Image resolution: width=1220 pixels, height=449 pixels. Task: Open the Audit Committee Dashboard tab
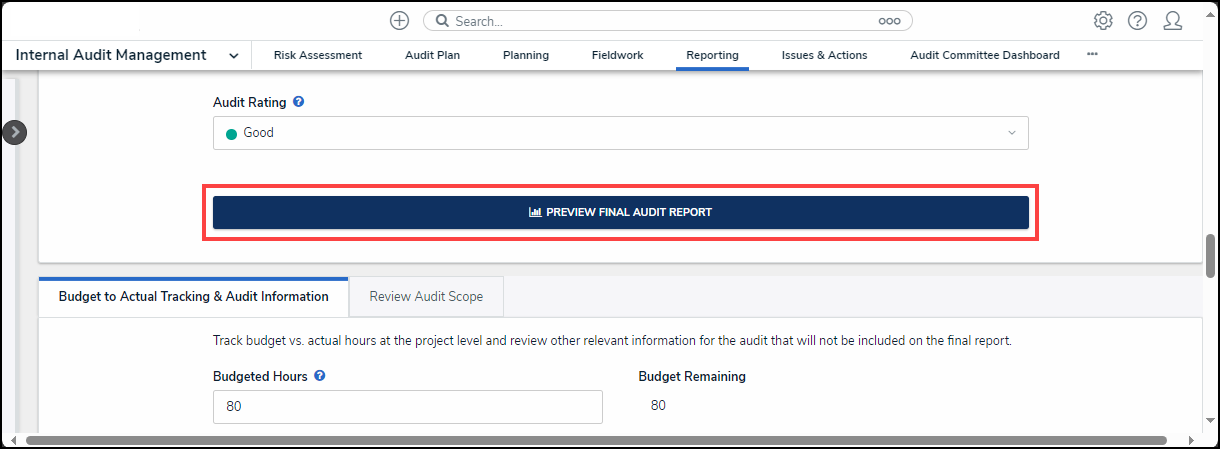pos(984,55)
